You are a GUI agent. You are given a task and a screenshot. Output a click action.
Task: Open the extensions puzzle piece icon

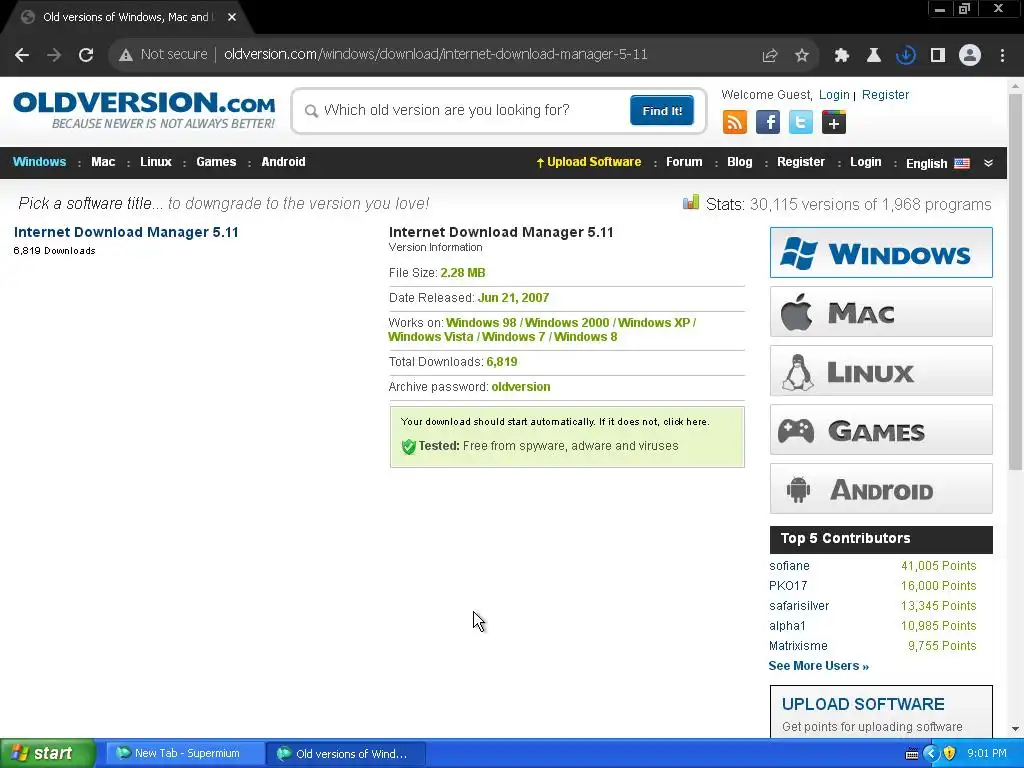click(x=841, y=55)
